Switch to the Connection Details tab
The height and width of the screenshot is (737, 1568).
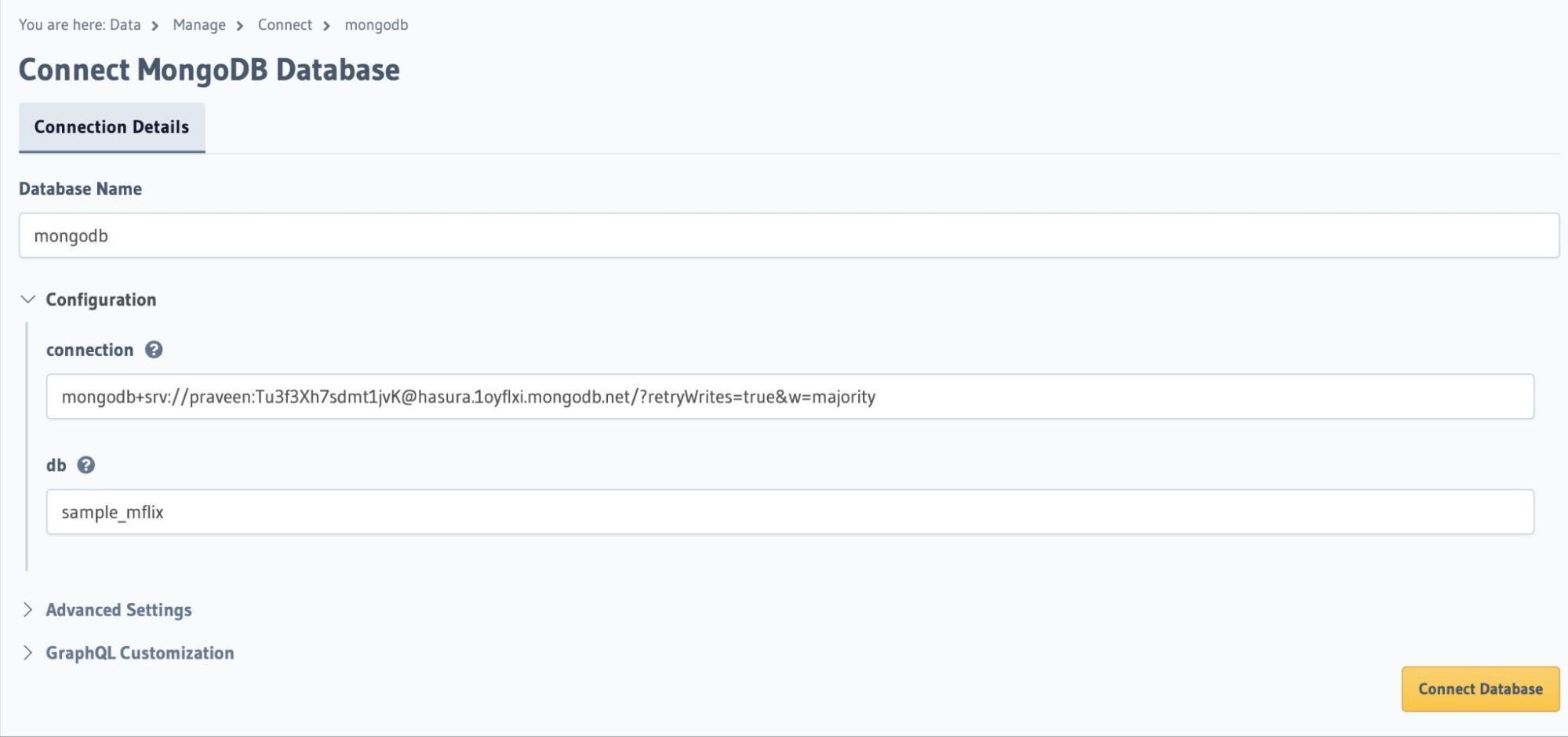pos(111,126)
